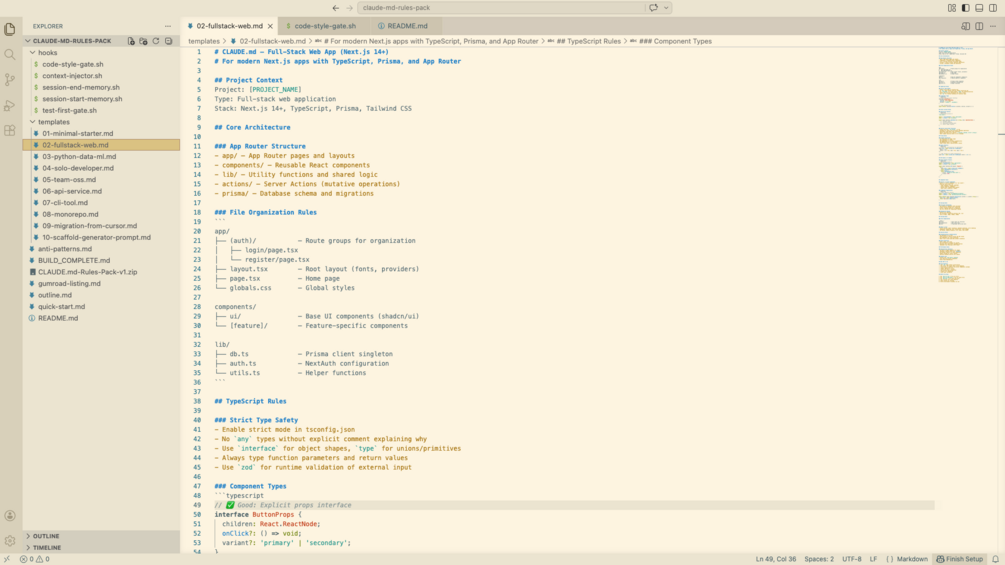Open test-first-gate.sh file
This screenshot has width=1005, height=565.
click(x=69, y=110)
